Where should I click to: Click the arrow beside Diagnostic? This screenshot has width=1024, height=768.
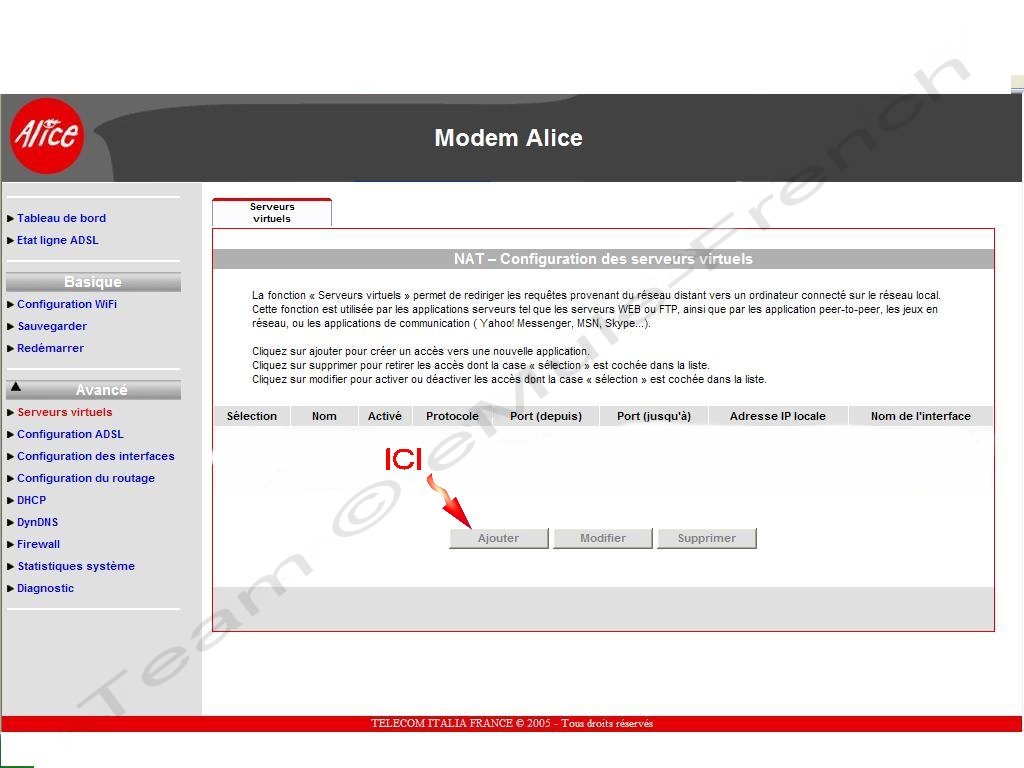click(10, 589)
